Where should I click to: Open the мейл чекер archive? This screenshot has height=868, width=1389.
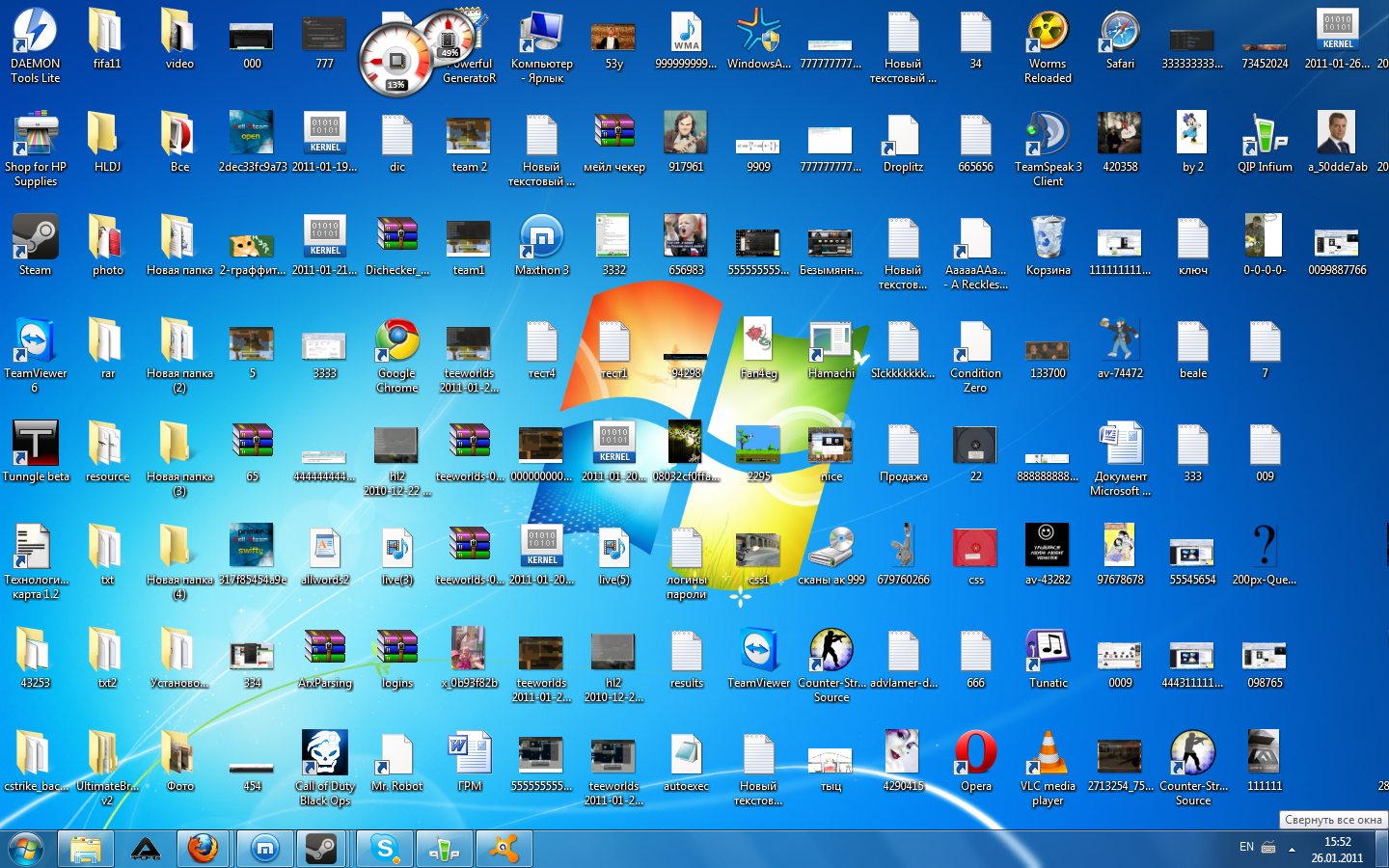pos(614,142)
